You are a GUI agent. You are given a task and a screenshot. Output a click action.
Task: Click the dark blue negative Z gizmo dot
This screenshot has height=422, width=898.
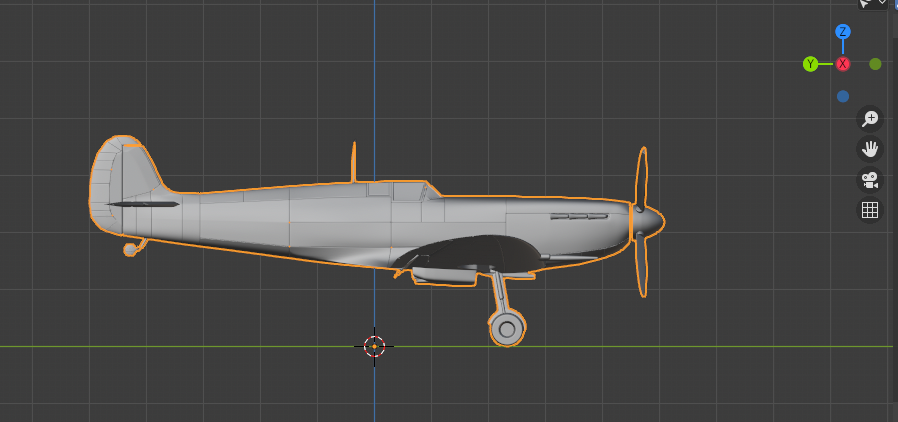click(842, 96)
